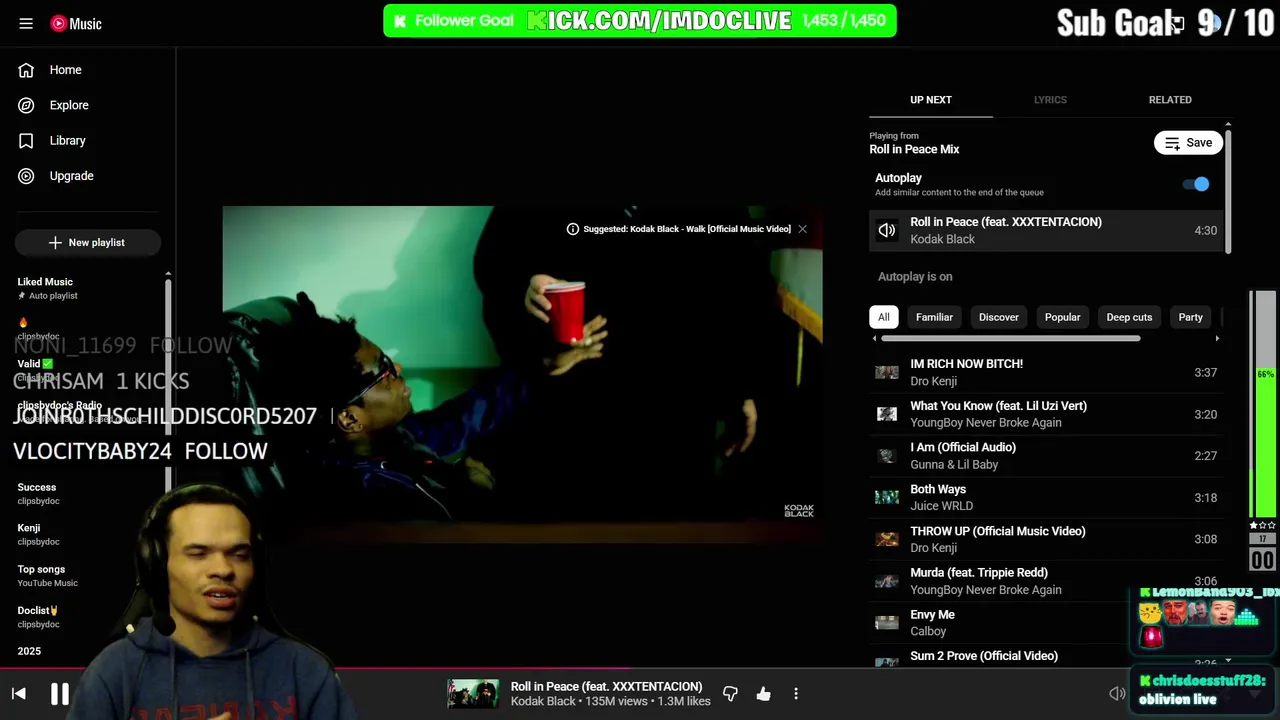Select the Popular filter chip
The width and height of the screenshot is (1280, 720).
click(1062, 317)
